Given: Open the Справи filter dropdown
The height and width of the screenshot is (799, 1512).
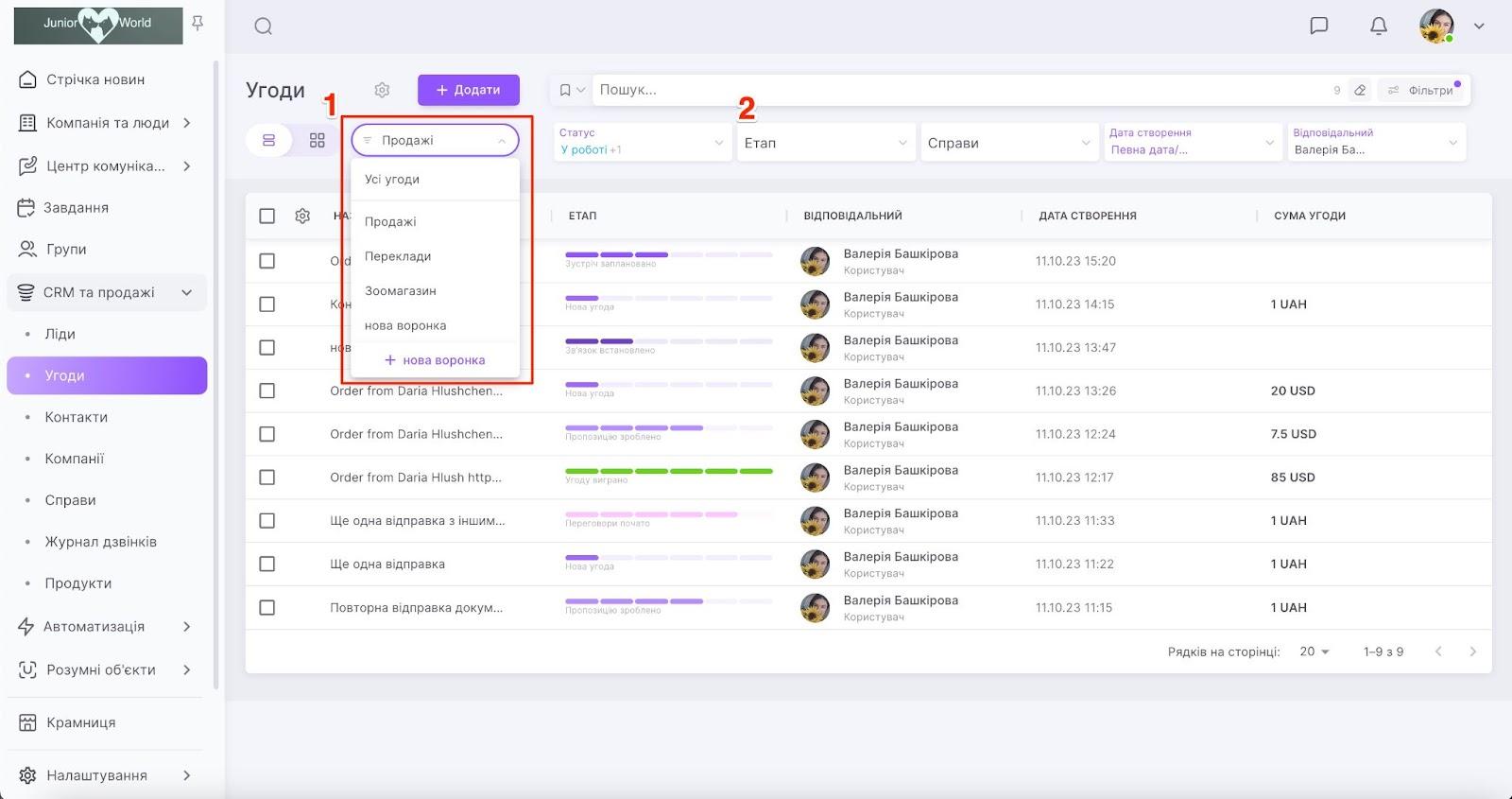Looking at the screenshot, I should (x=1008, y=143).
